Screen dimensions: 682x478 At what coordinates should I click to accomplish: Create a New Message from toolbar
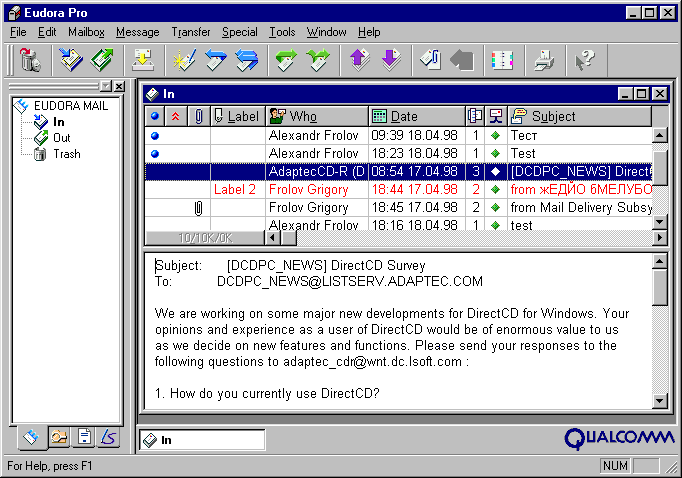pyautogui.click(x=184, y=60)
